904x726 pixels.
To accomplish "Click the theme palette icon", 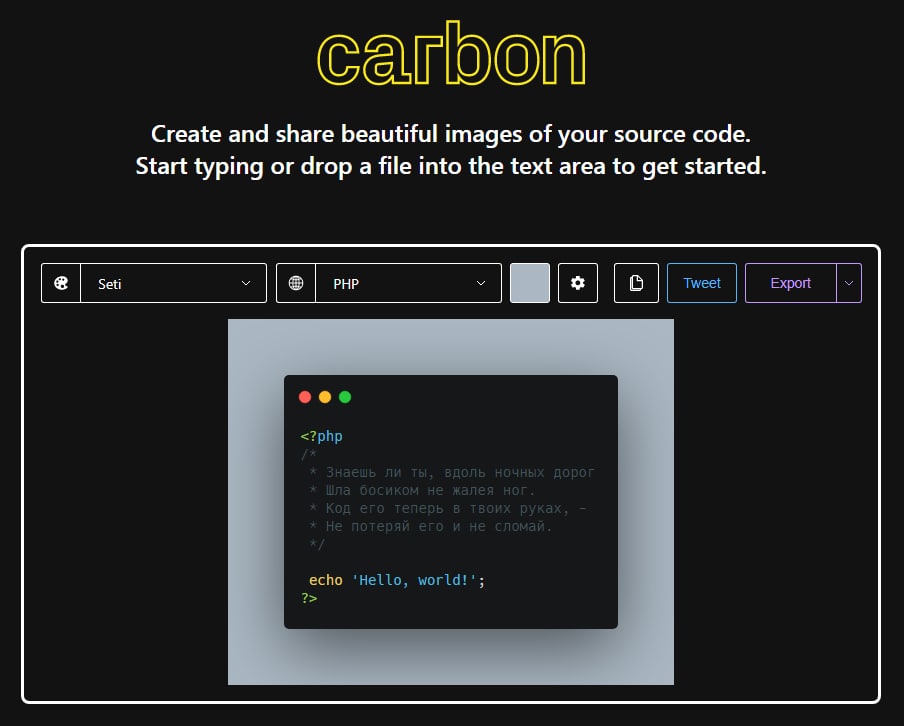I will click(x=61, y=283).
